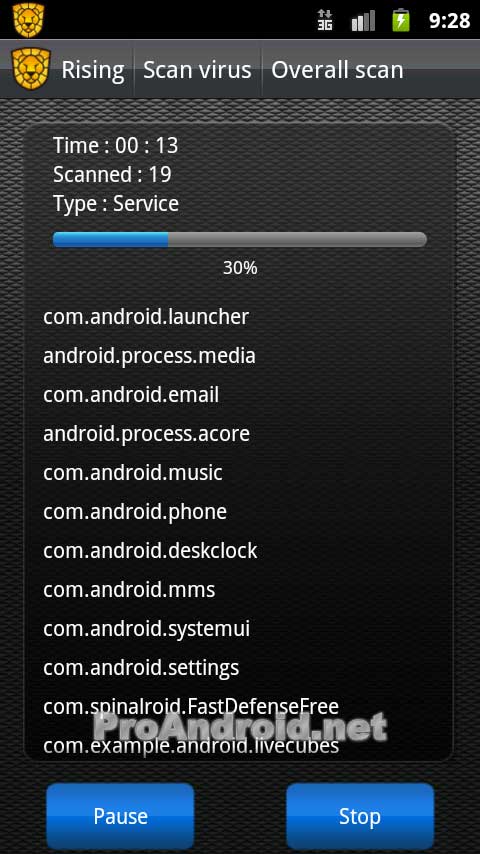Click the blue scan progress bar
This screenshot has width=480, height=854.
point(240,240)
